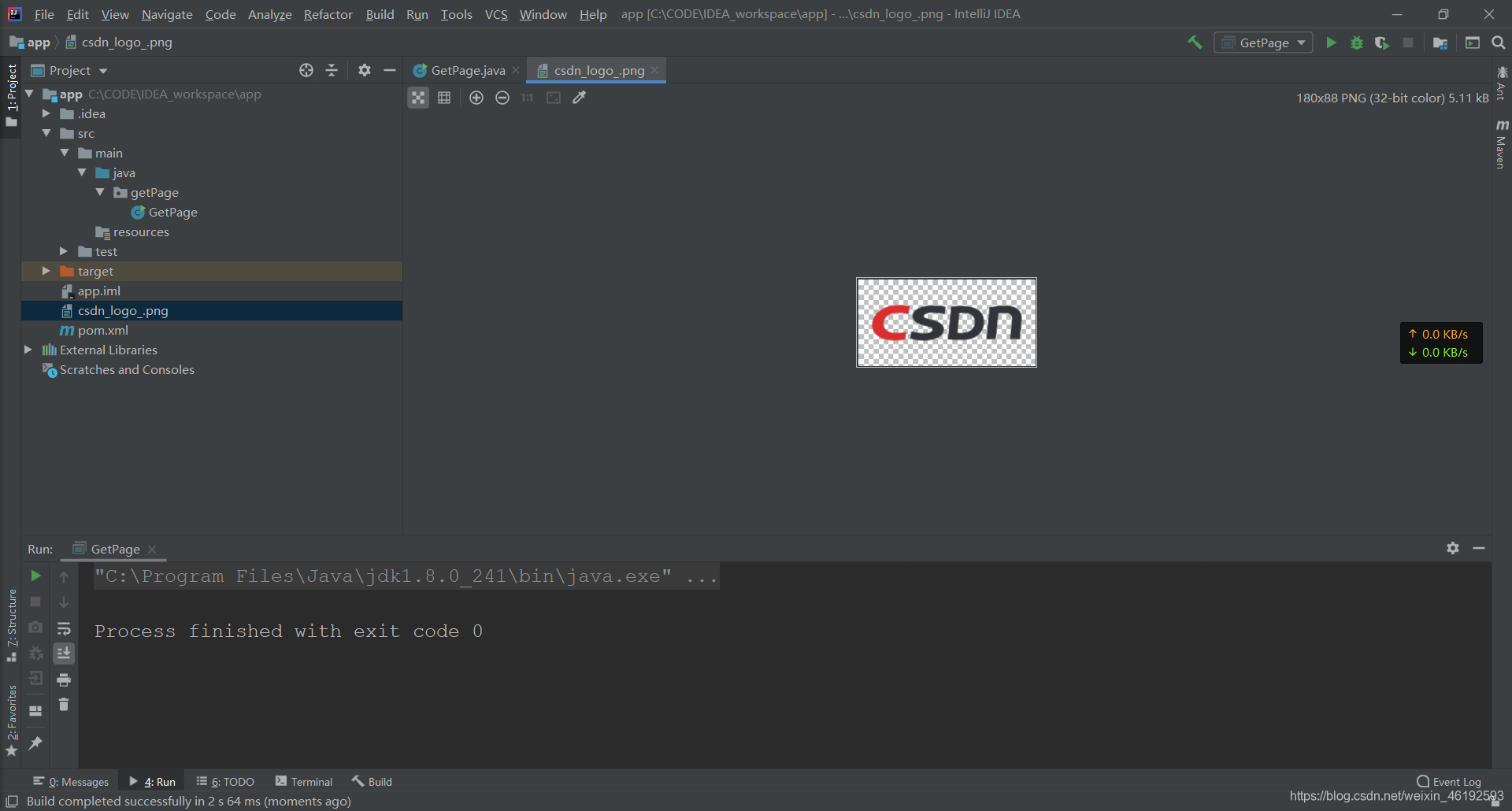
Task: Open the 0: Messages tool window
Action: [71, 781]
